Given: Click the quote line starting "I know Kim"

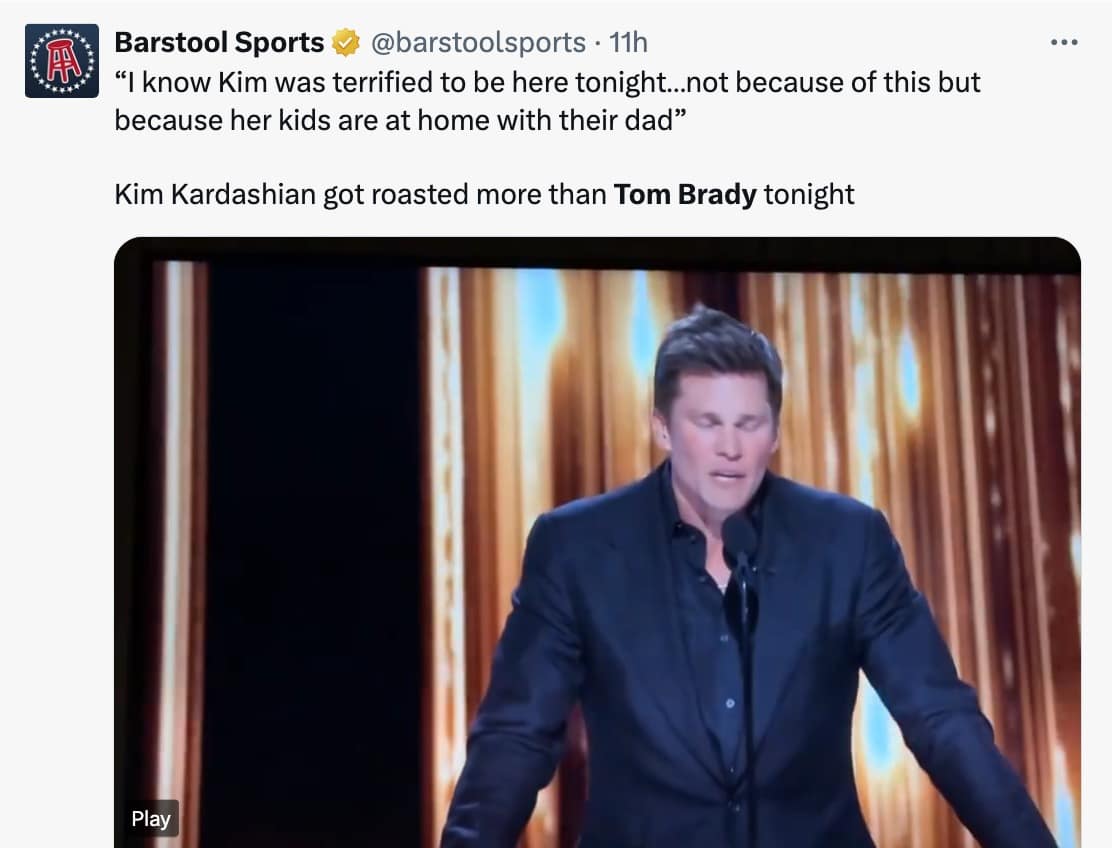Looking at the screenshot, I should pos(547,82).
